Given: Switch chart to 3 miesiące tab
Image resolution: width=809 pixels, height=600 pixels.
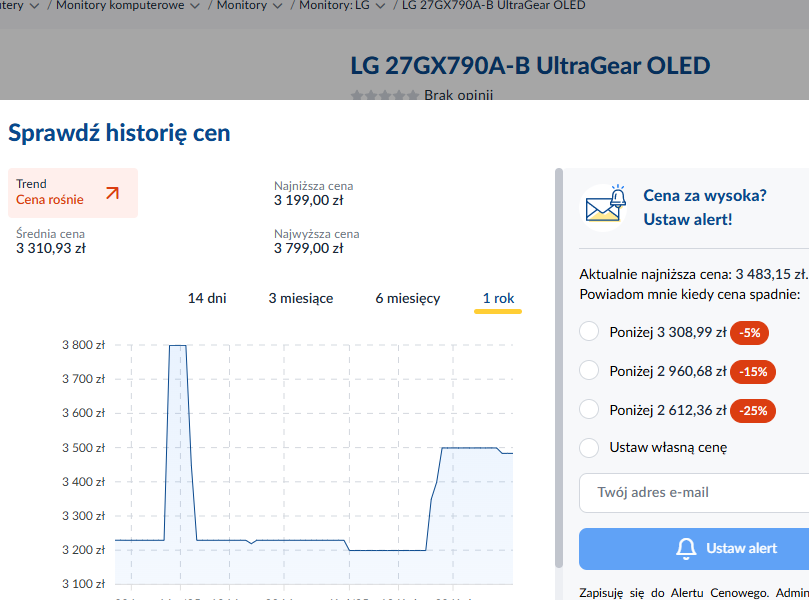Looking at the screenshot, I should [301, 298].
